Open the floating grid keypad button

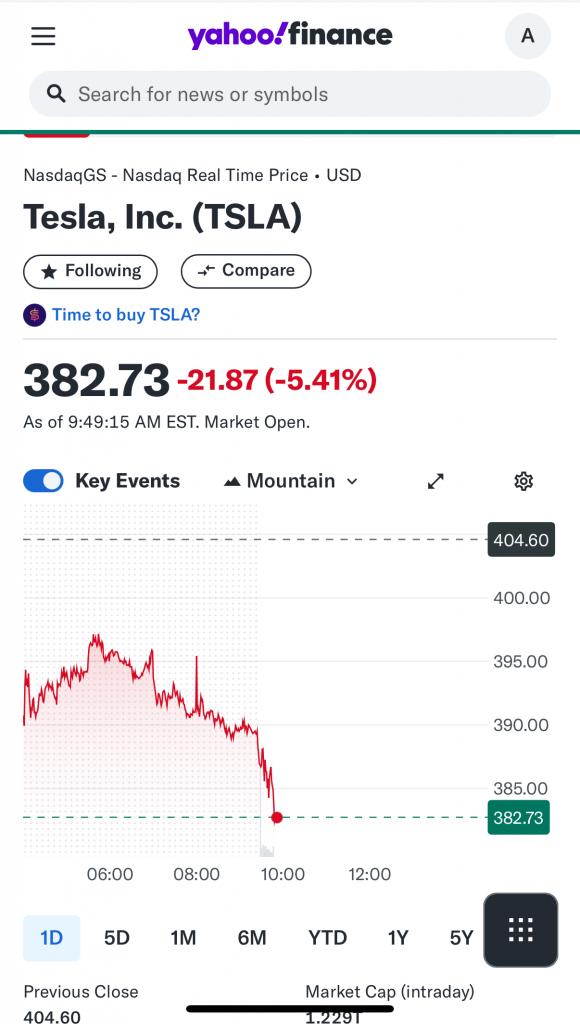(x=521, y=930)
